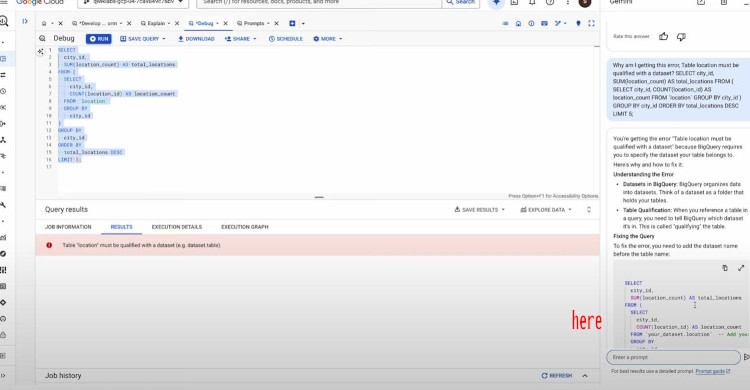This screenshot has width=750, height=390.
Task: Expand the query results panel vertically
Action: [589, 210]
